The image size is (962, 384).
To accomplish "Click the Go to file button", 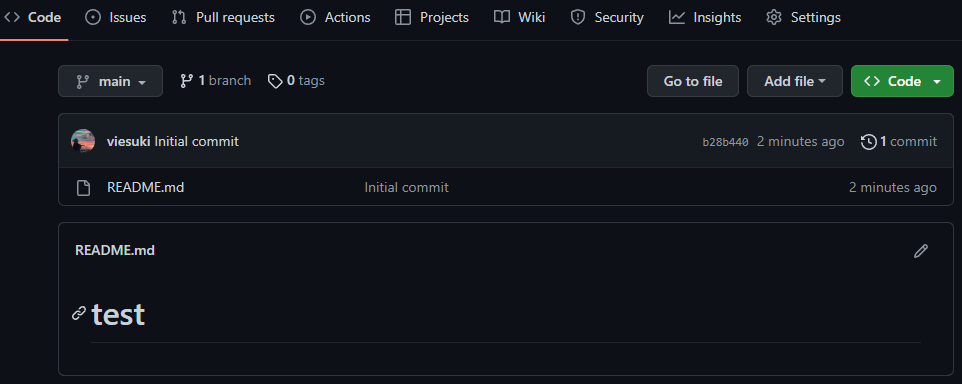I will click(693, 81).
